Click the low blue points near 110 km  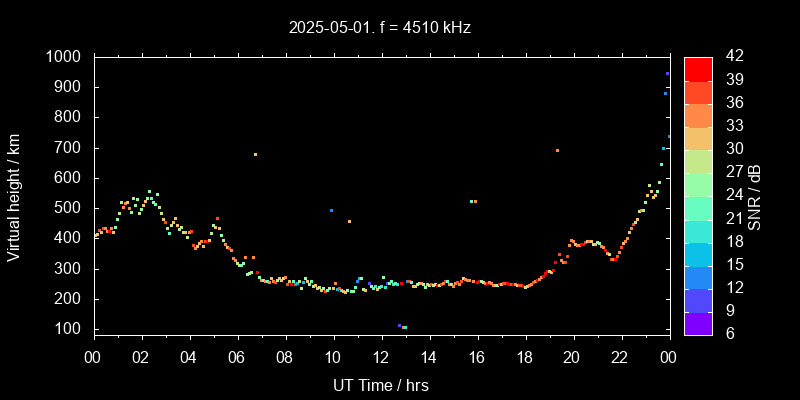click(402, 326)
